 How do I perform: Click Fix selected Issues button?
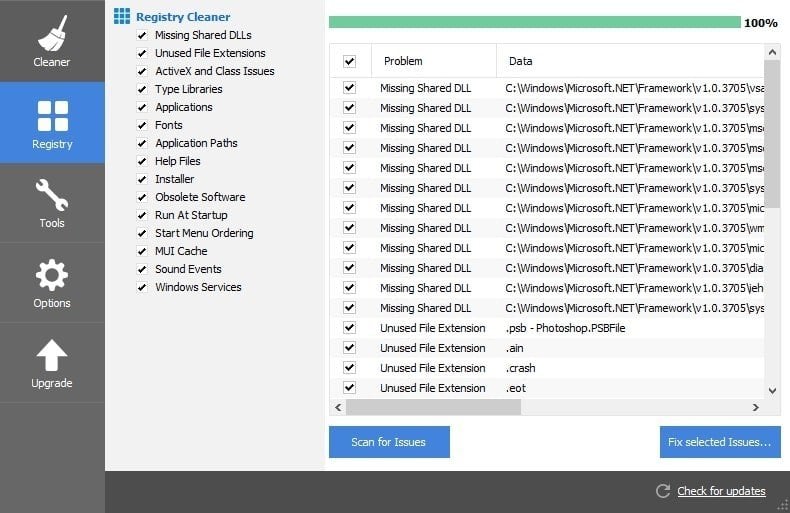(x=720, y=442)
